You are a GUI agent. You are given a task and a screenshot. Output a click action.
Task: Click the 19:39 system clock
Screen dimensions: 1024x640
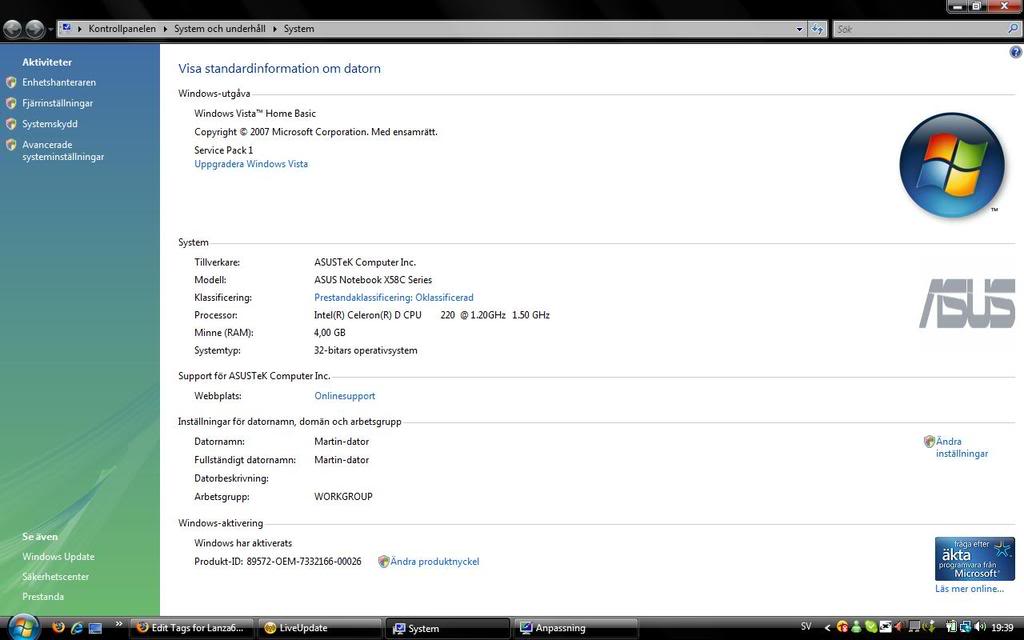[x=1002, y=628]
